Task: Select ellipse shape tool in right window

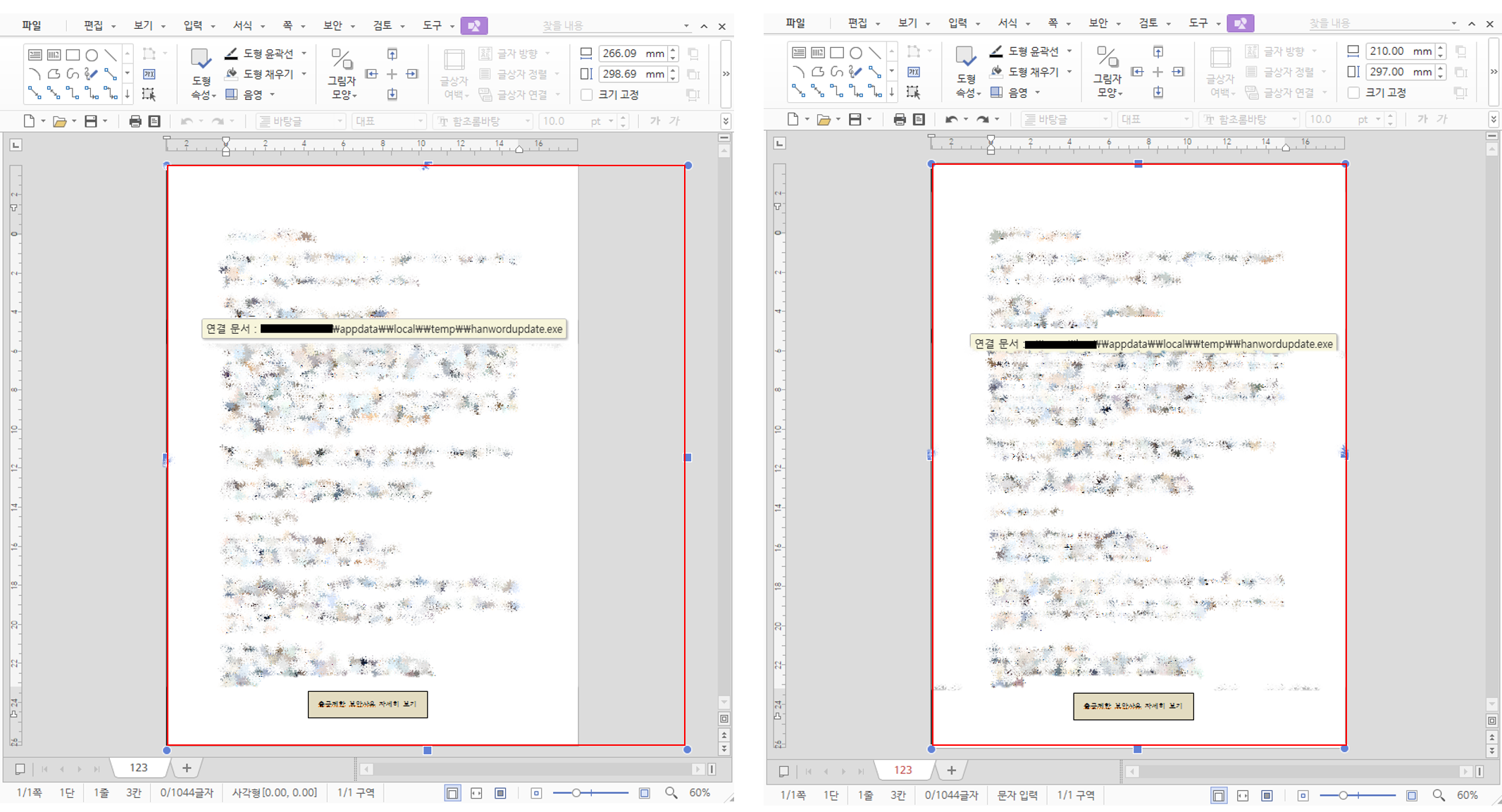Action: coord(856,53)
